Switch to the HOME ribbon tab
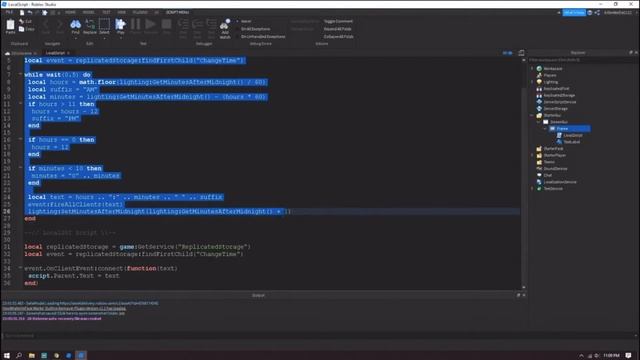Screen dimensions: 640x360 [70, 13]
